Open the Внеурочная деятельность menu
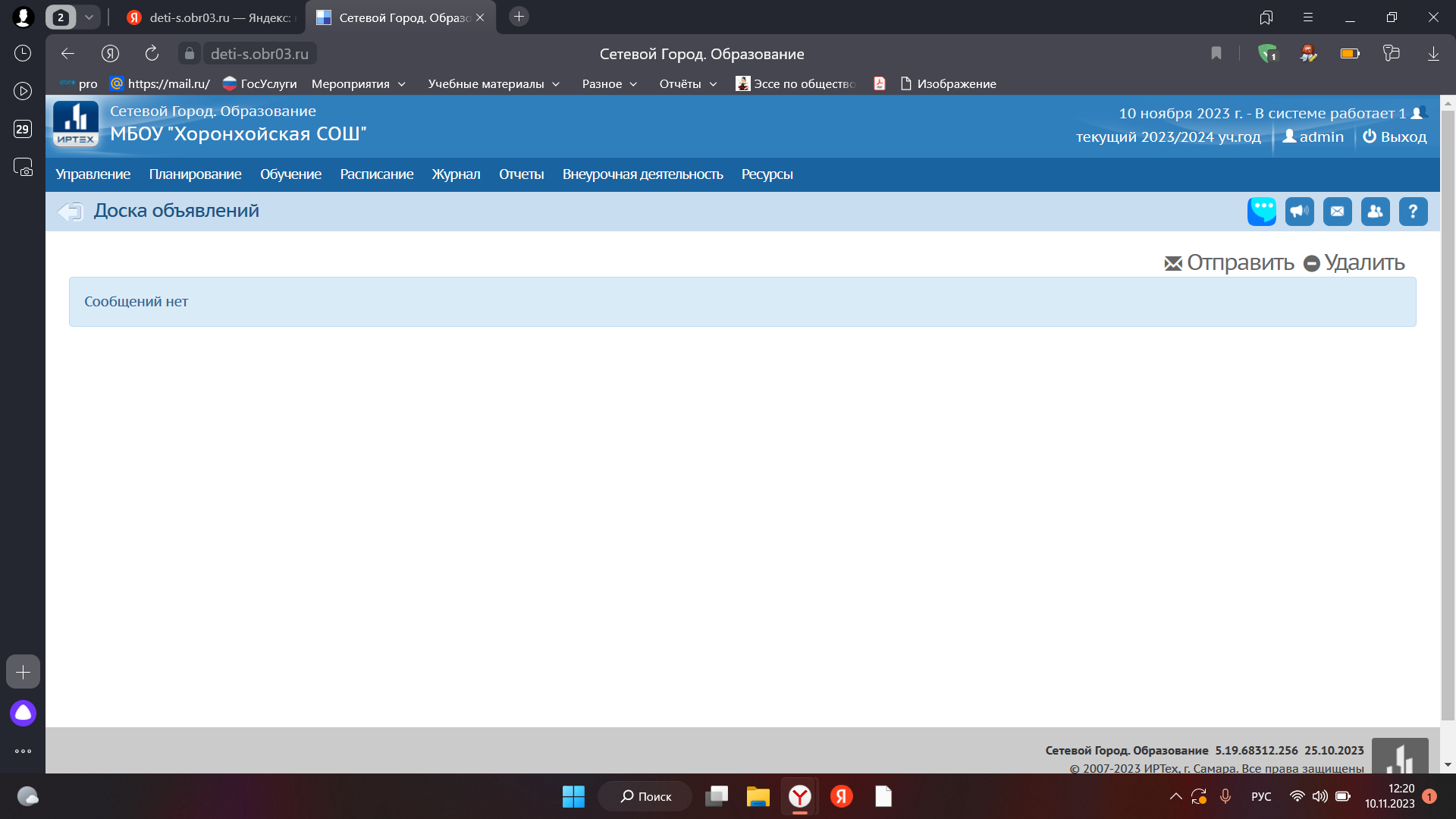The height and width of the screenshot is (819, 1456). pyautogui.click(x=642, y=174)
